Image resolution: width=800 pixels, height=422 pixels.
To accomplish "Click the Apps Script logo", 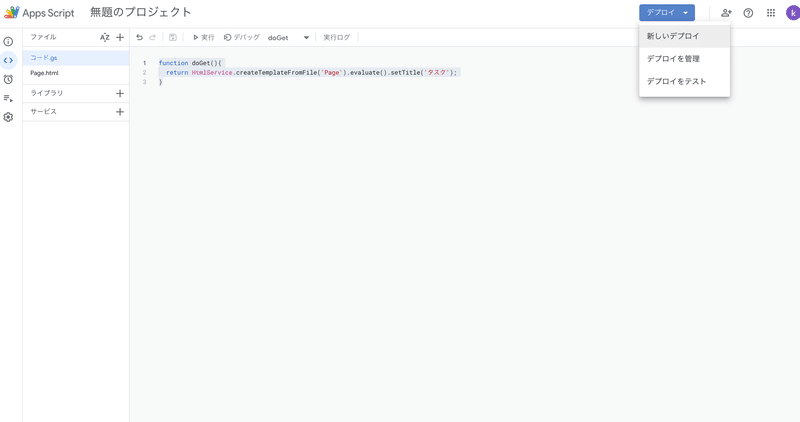I will point(39,13).
